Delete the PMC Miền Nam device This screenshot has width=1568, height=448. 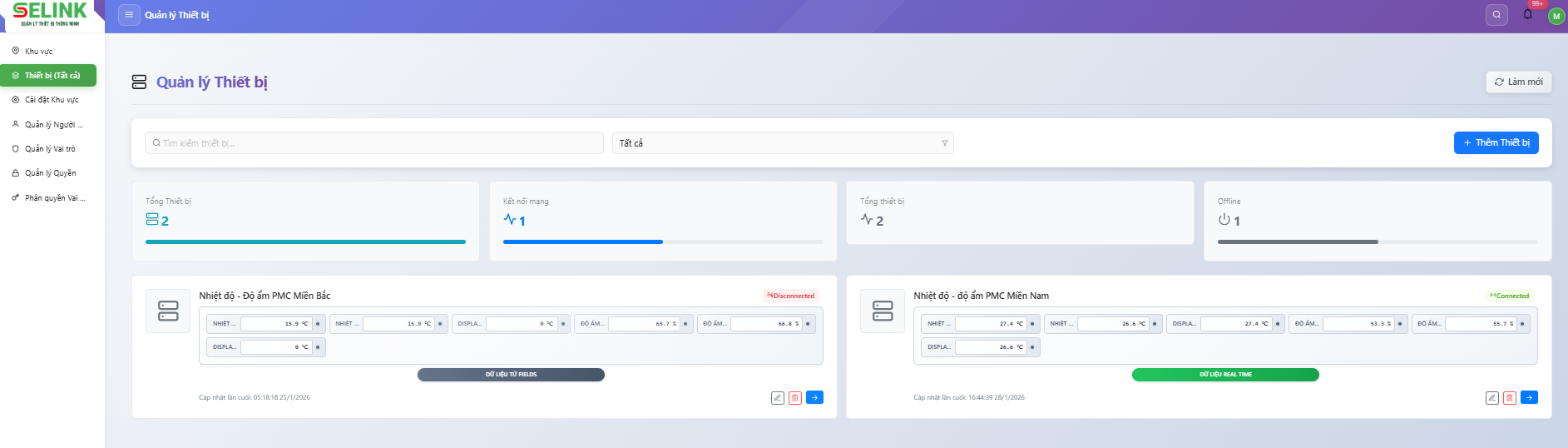point(1510,398)
